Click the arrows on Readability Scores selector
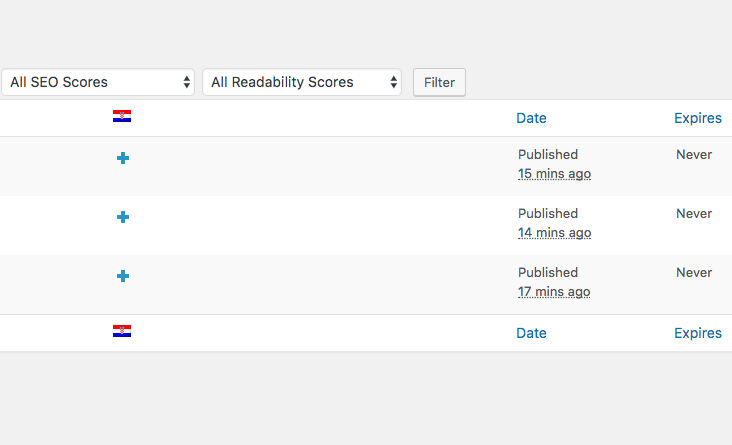 [x=394, y=82]
